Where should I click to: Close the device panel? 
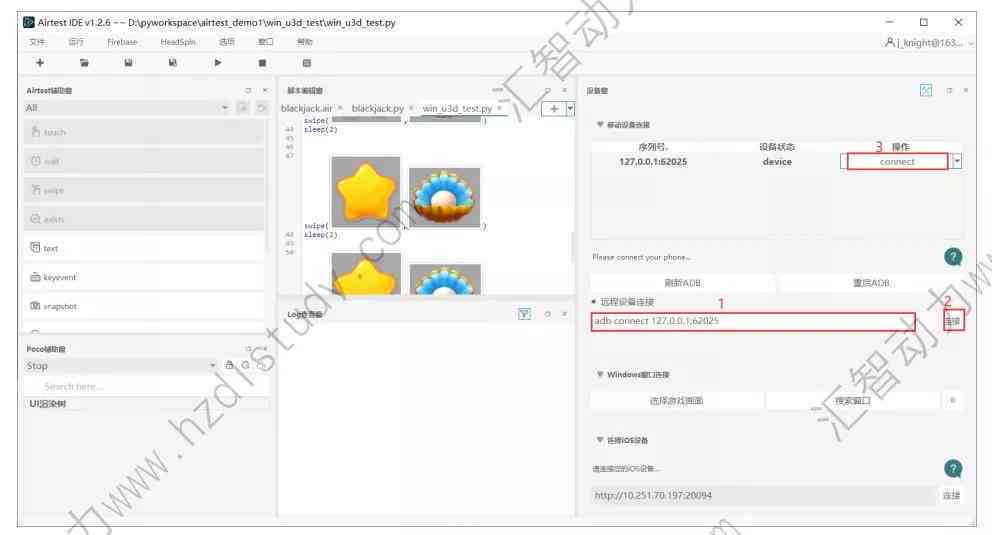point(965,90)
